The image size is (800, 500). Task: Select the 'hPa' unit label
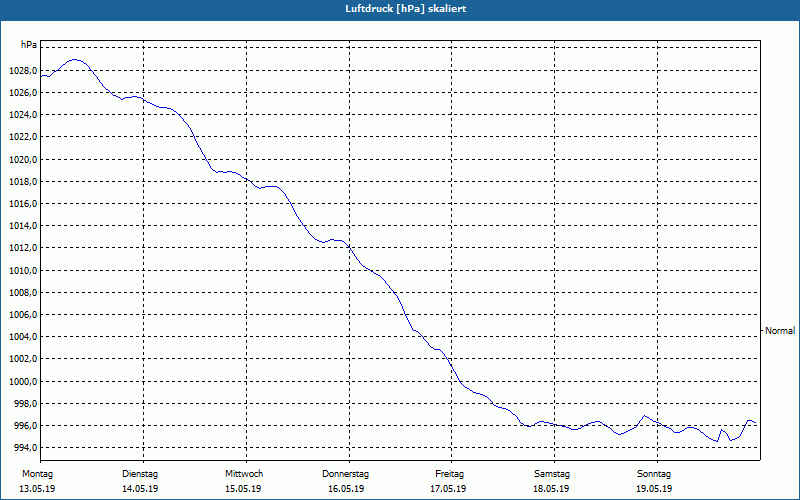29,45
